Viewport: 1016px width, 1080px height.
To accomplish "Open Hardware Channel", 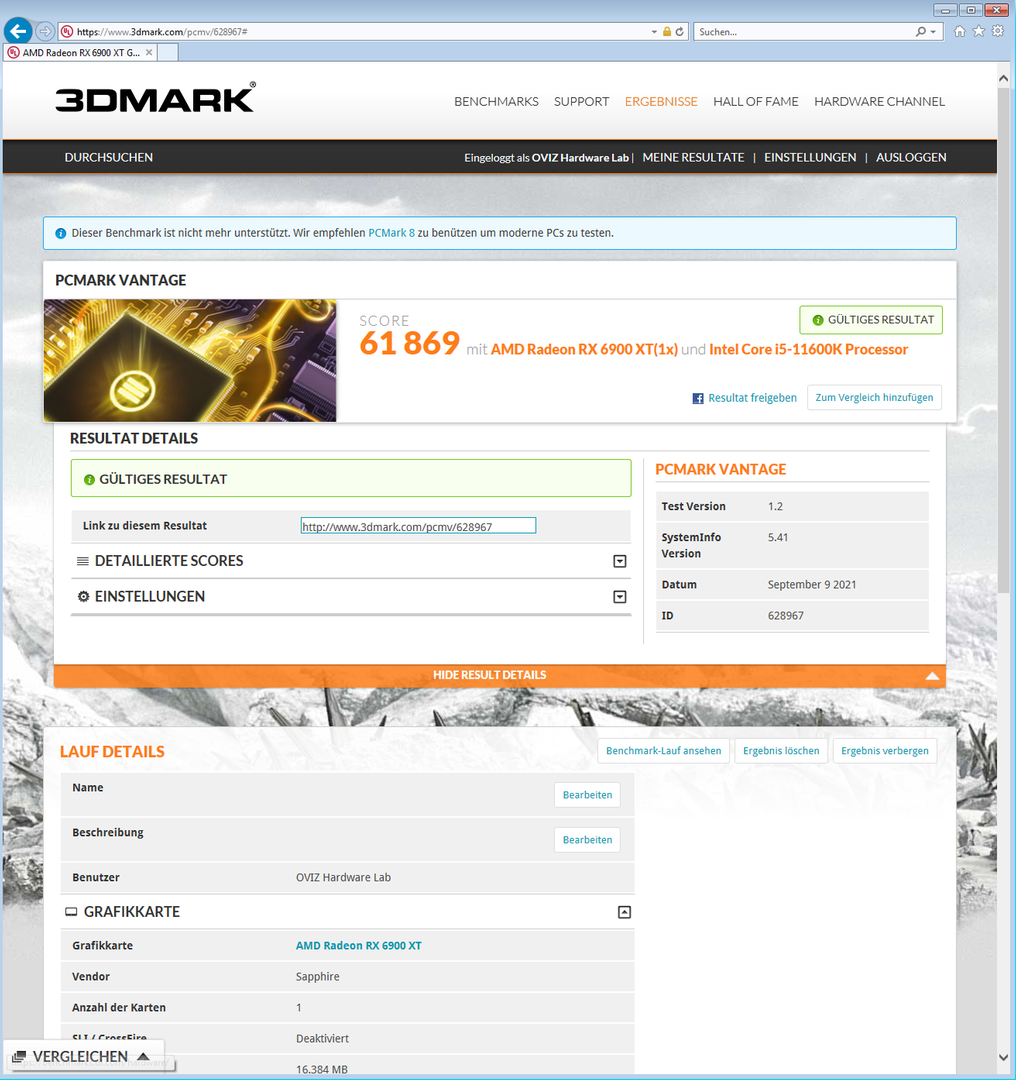I will click(x=879, y=101).
